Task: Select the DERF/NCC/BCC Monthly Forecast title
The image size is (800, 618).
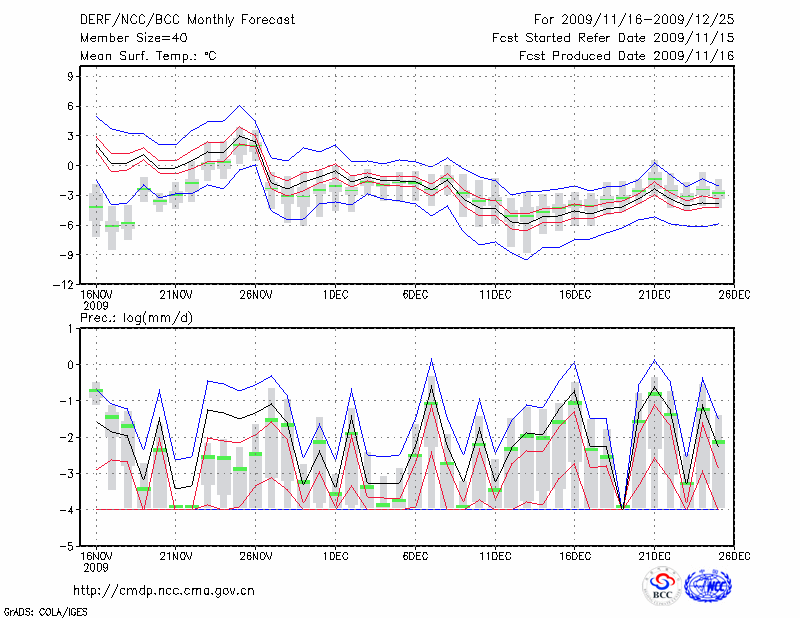Action: [x=187, y=20]
